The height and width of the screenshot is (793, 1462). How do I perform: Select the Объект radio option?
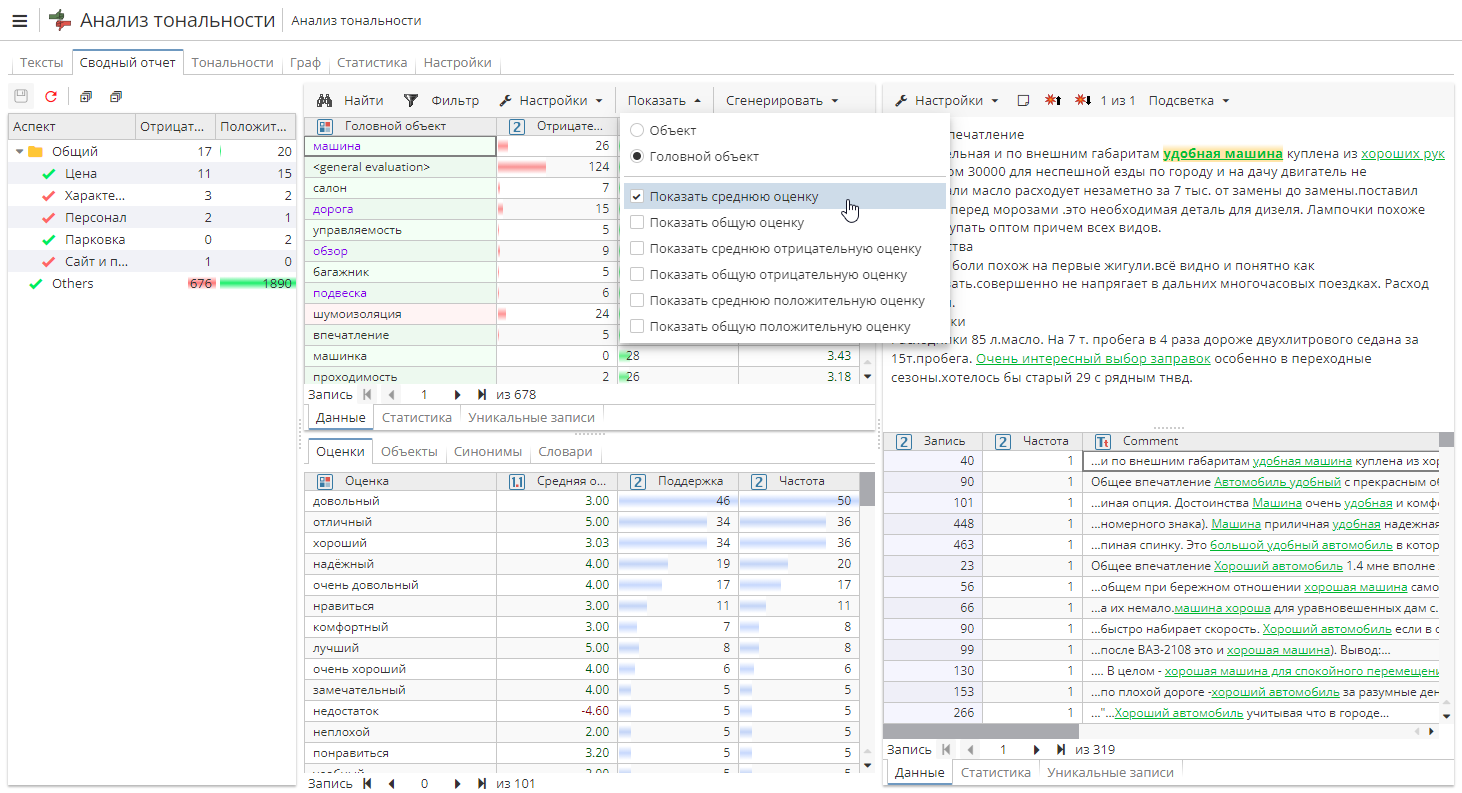[x=637, y=130]
